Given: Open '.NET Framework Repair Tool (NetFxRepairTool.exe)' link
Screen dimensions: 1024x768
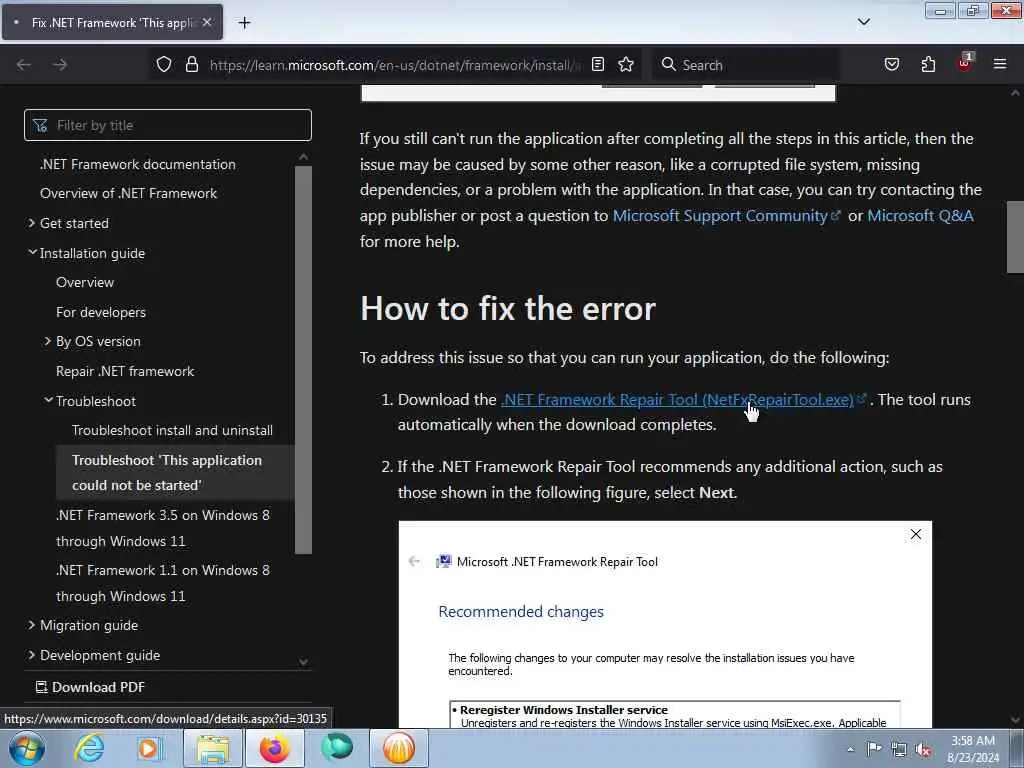Looking at the screenshot, I should click(683, 400).
